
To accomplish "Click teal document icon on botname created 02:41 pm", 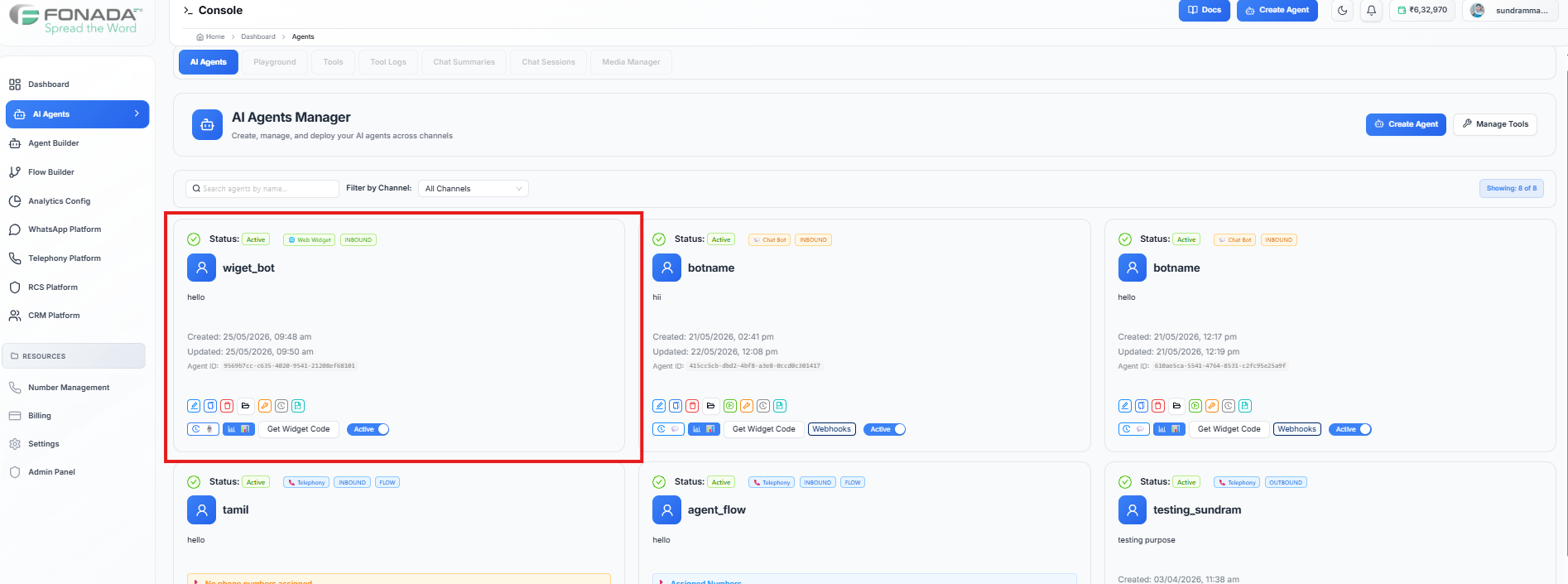I will point(780,406).
